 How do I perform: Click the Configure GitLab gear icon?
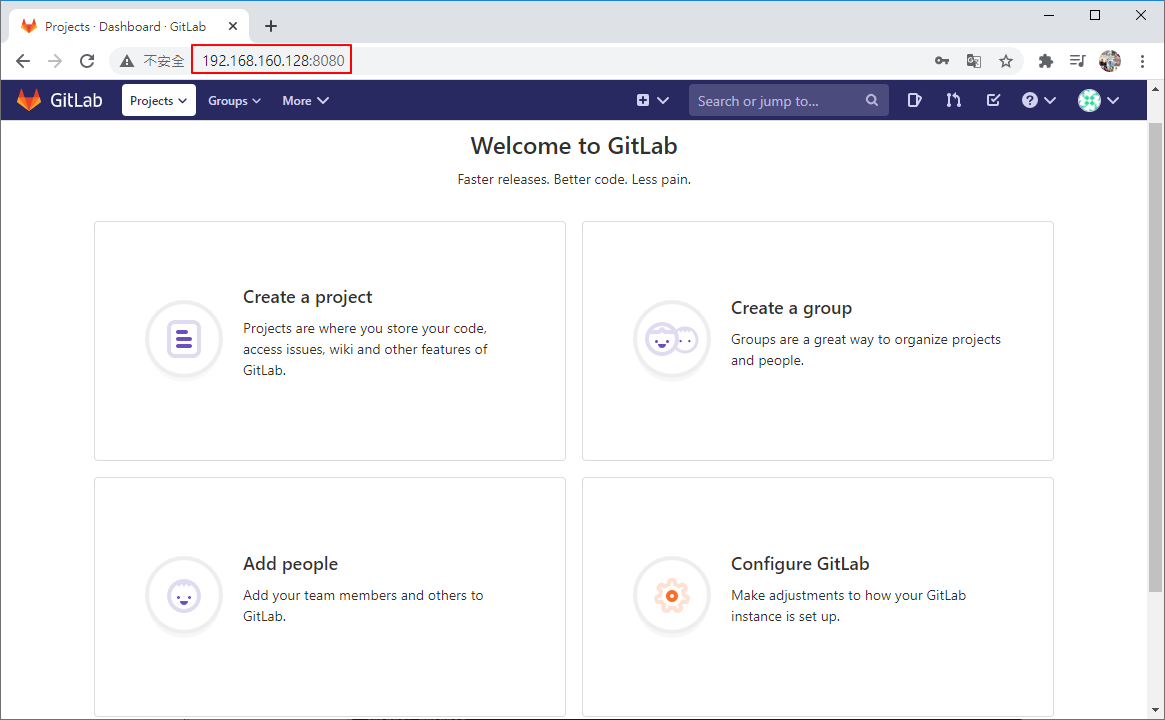click(672, 596)
